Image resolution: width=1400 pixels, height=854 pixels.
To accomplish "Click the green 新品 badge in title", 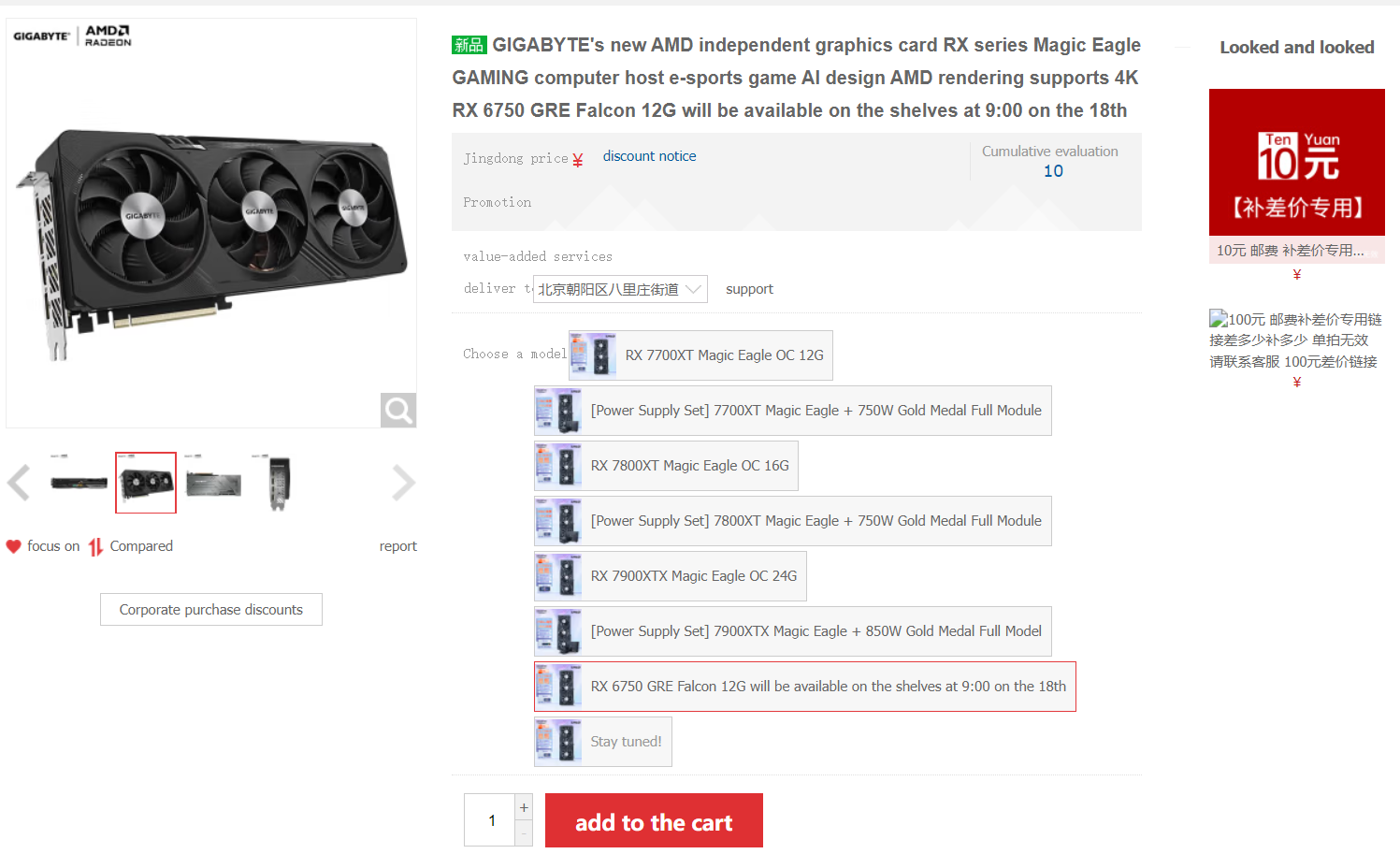I will pos(469,45).
